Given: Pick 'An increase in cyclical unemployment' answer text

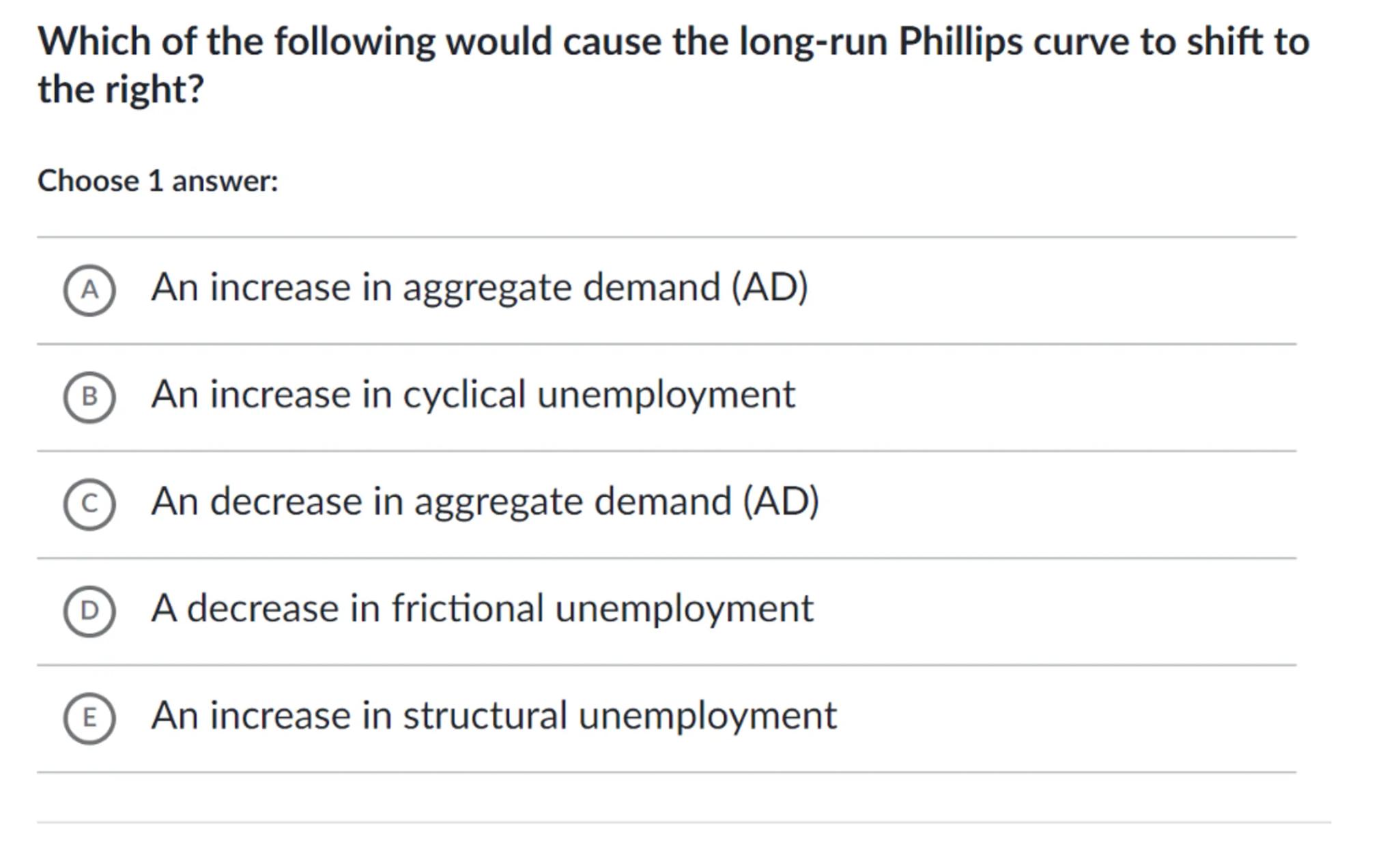Looking at the screenshot, I should point(473,394).
